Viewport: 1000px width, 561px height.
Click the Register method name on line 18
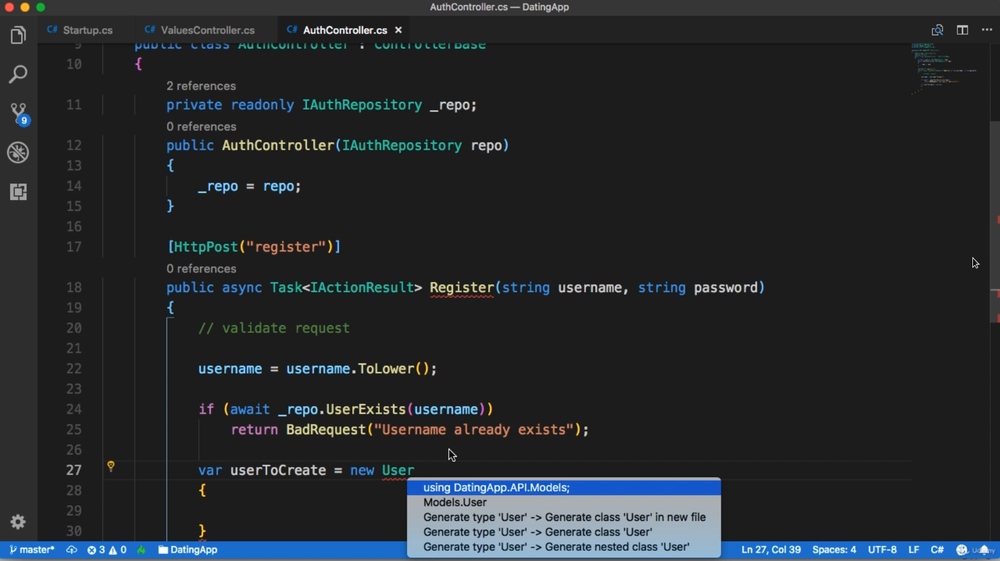tap(461, 288)
